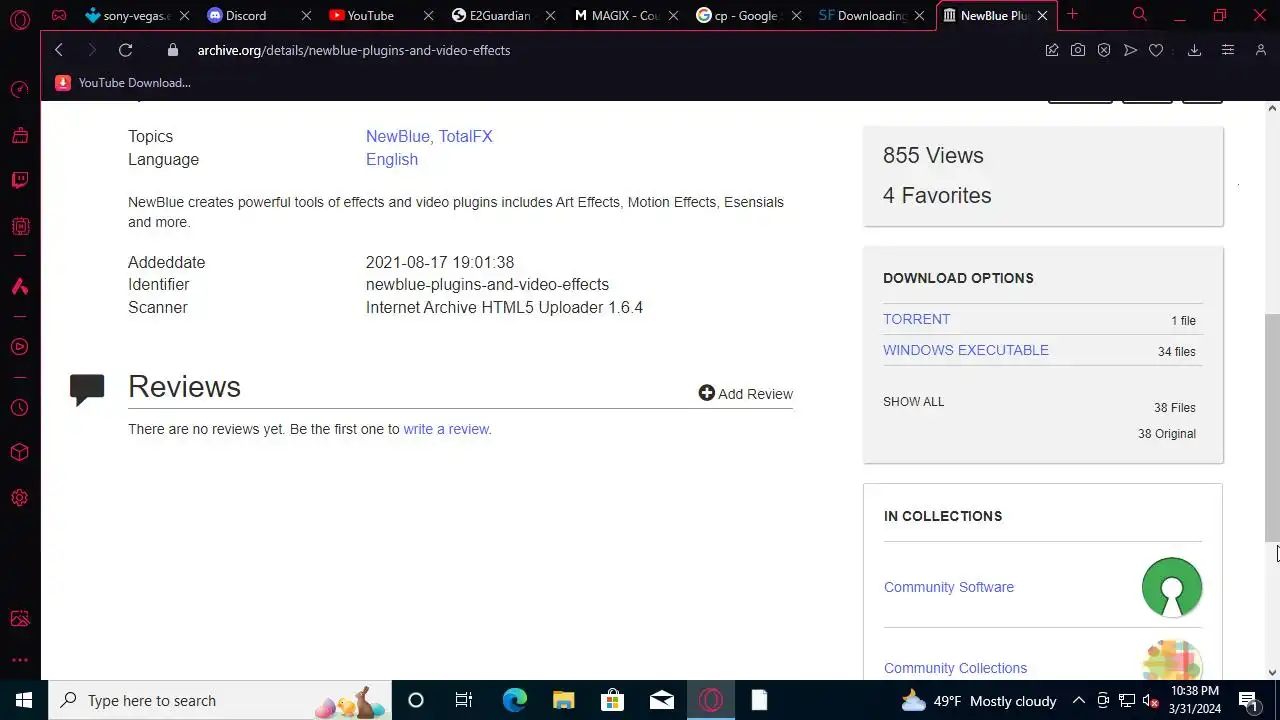The width and height of the screenshot is (1280, 720).
Task: Open the My Flow send icon
Action: tap(1130, 50)
